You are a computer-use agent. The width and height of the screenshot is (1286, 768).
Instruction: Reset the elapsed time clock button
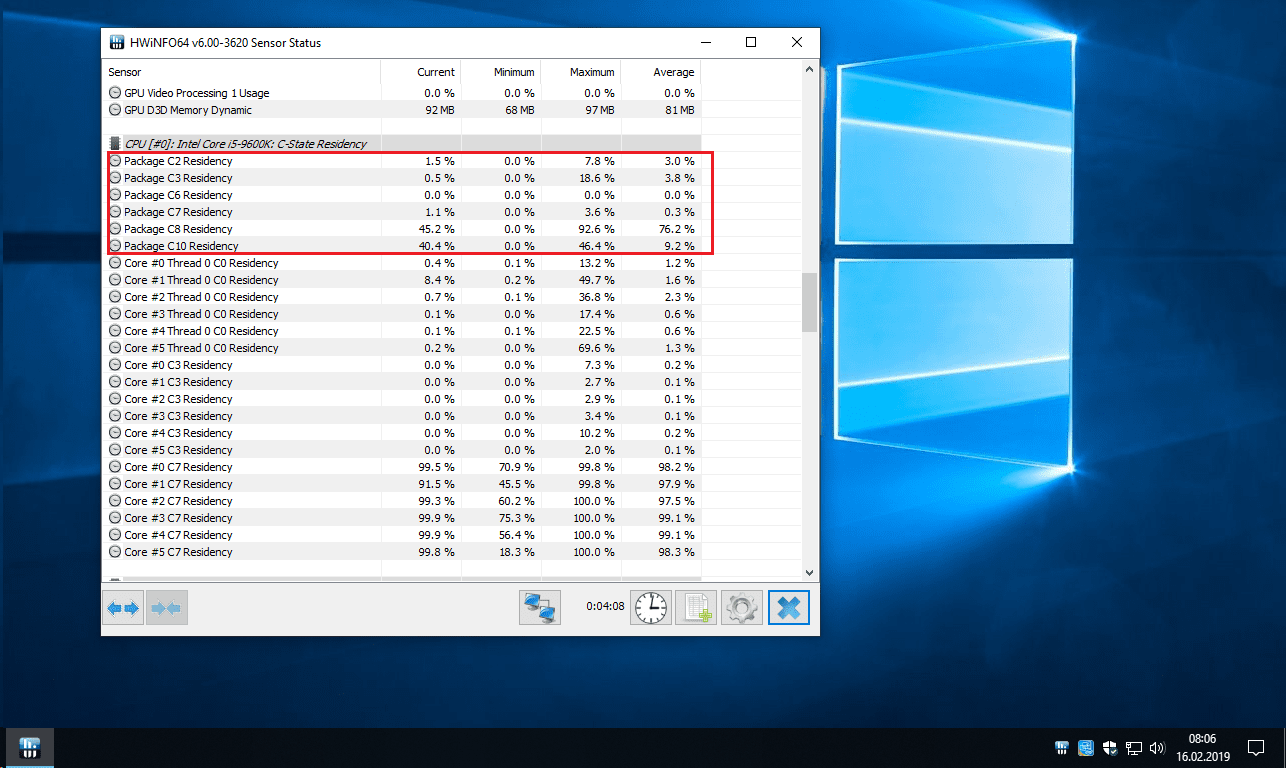point(651,608)
